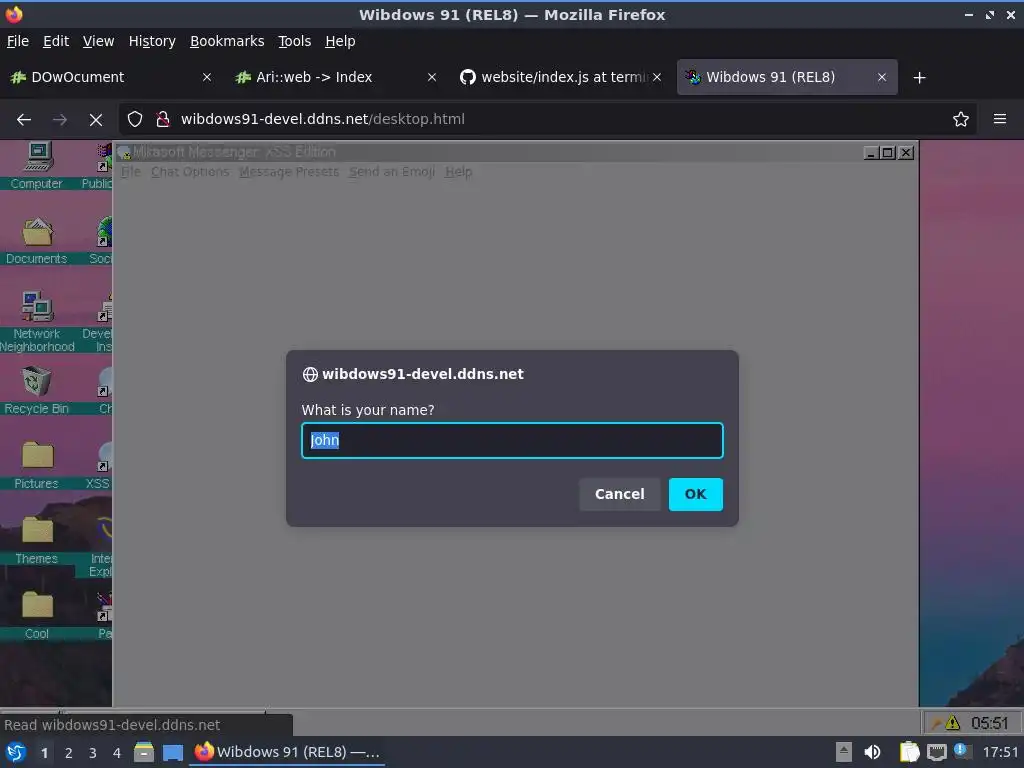1024x768 pixels.
Task: Select the Wibdows 91 Firefox taskbar entry
Action: tap(287, 752)
